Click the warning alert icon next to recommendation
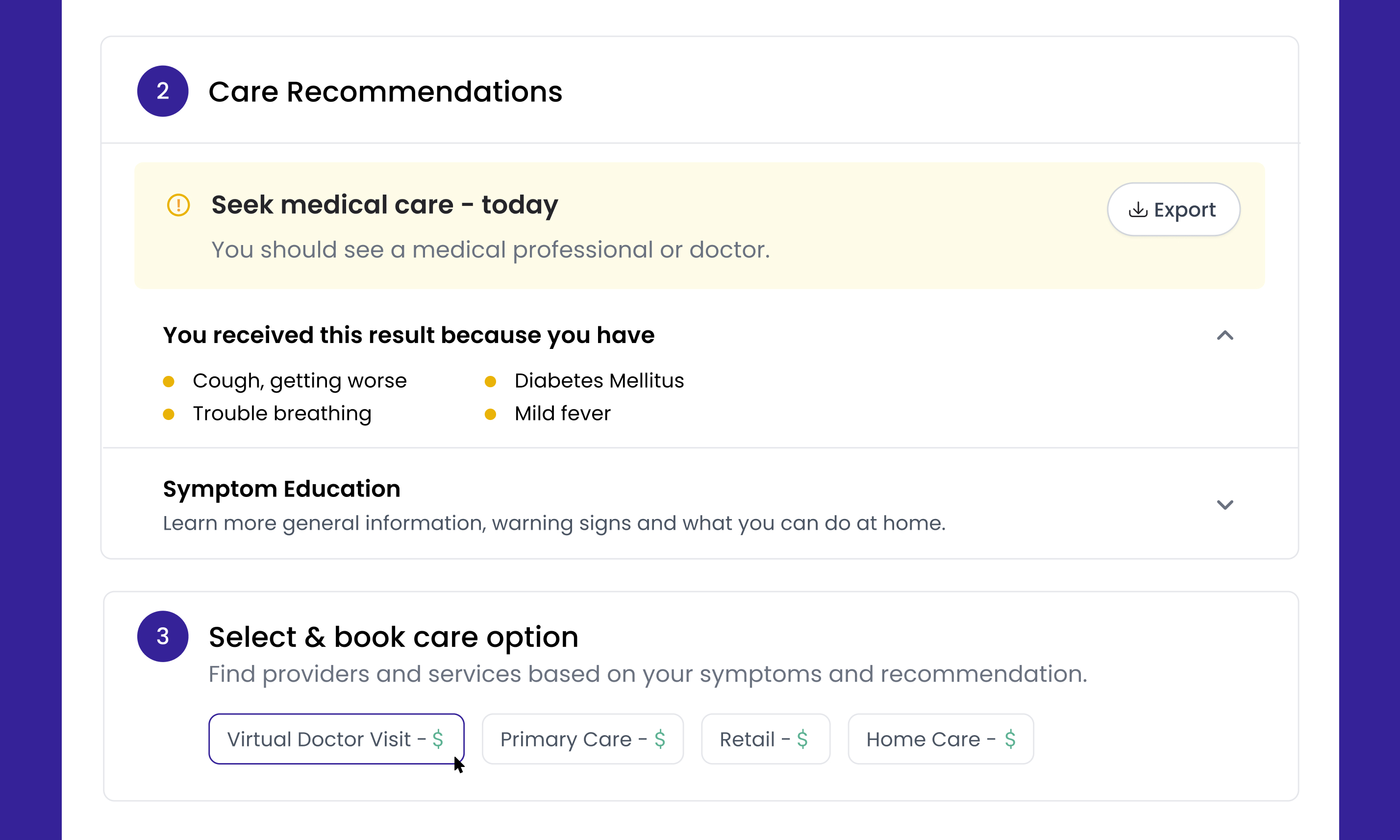 click(178, 205)
